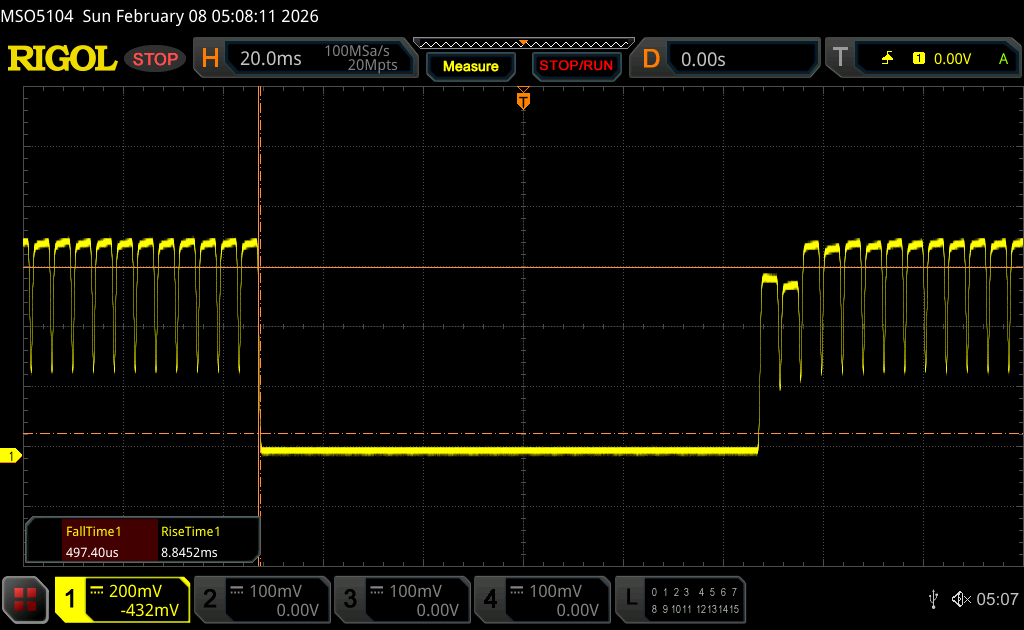Open channel 1 200mV settings

point(122,600)
